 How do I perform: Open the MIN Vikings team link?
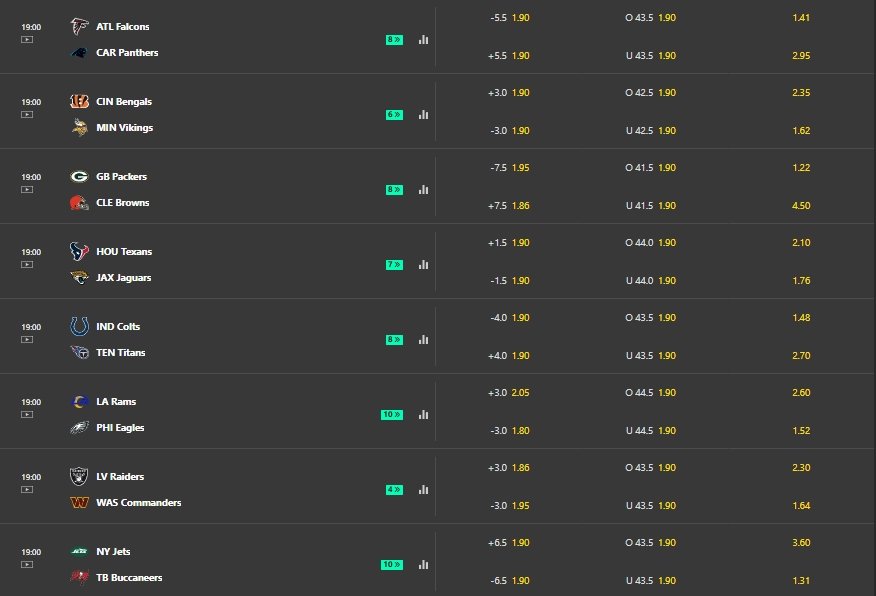tap(125, 127)
